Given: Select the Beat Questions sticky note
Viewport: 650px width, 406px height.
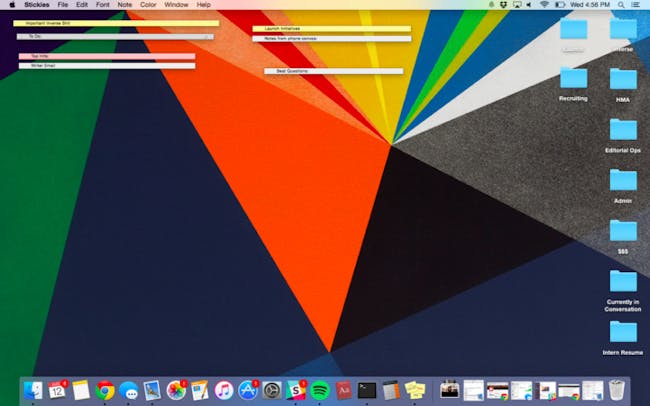Looking at the screenshot, I should (x=334, y=71).
